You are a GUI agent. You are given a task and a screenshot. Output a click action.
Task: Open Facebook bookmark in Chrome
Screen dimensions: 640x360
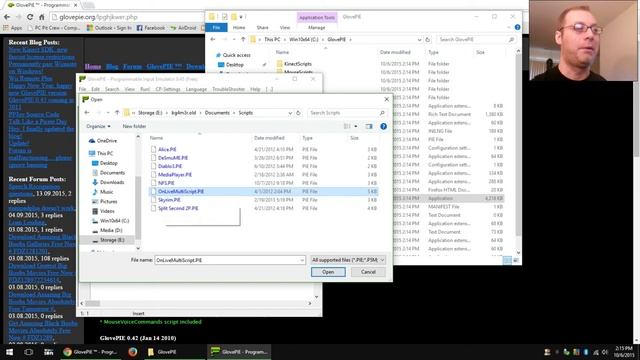click(151, 28)
